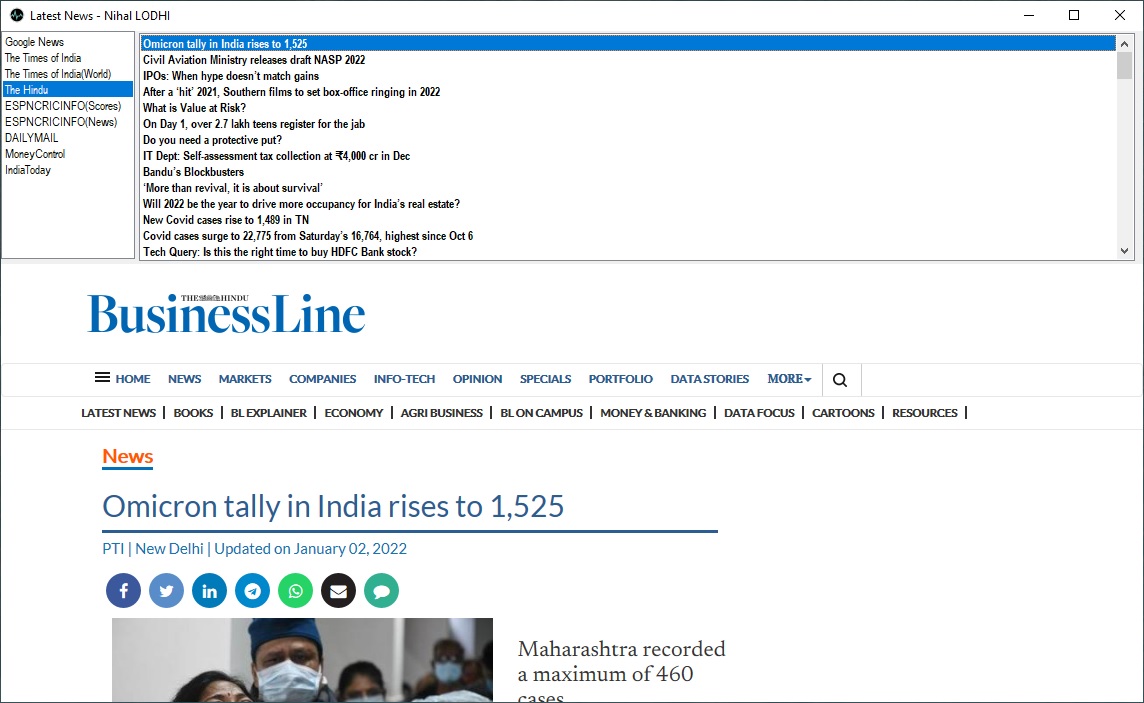Go to BL EXPLAINER link
Viewport: 1144px width, 703px height.
268,413
